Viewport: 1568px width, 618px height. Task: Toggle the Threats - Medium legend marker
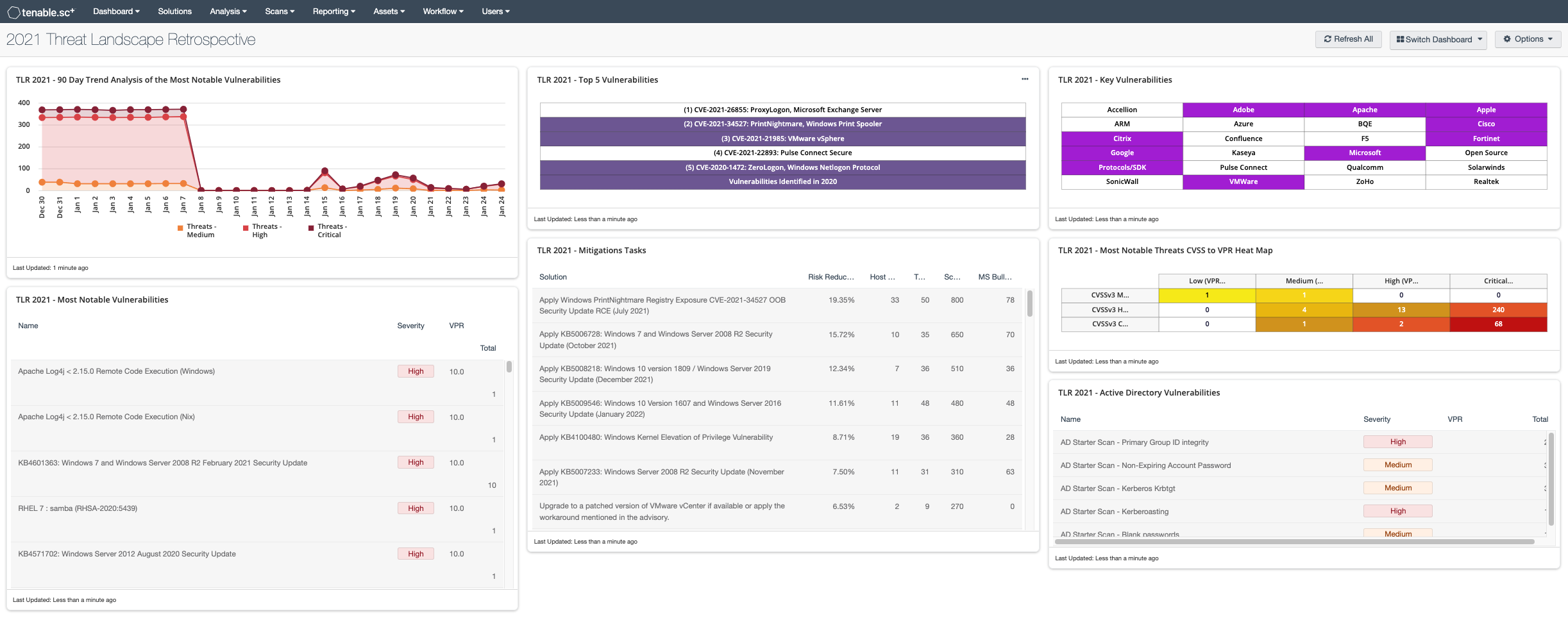coord(181,228)
